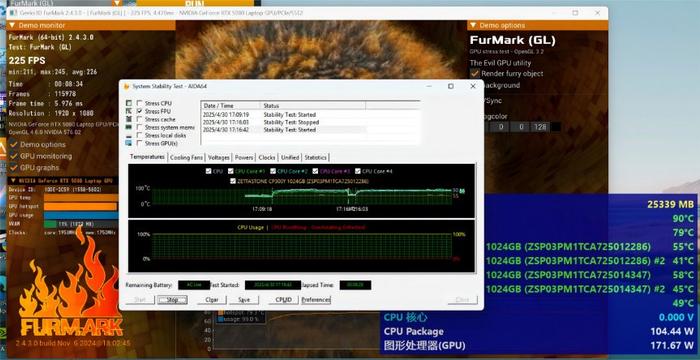
Task: Open the Preferences dialog button
Action: pos(316,300)
